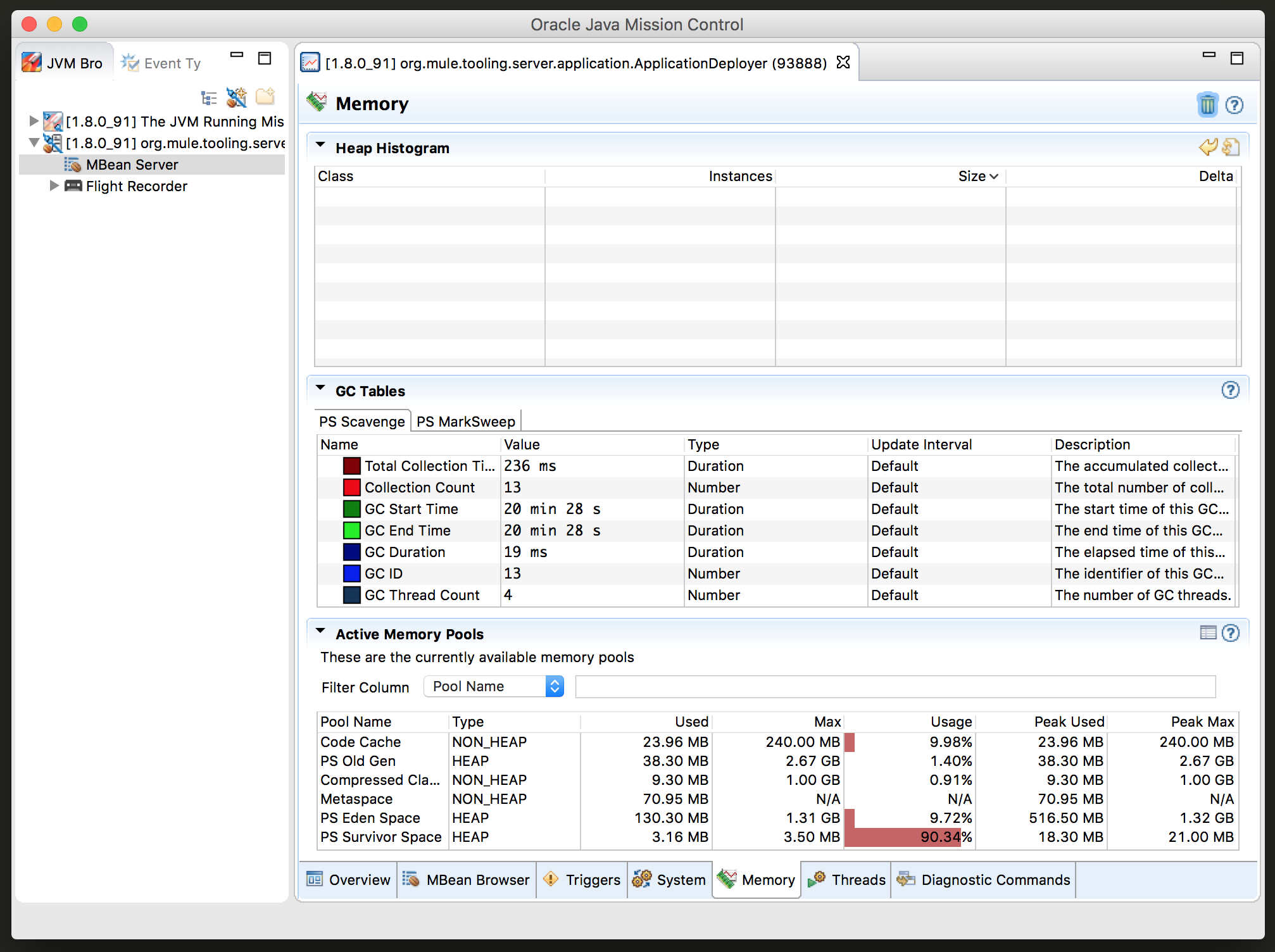Click the GC Tables Update Interval column header

pos(959,444)
